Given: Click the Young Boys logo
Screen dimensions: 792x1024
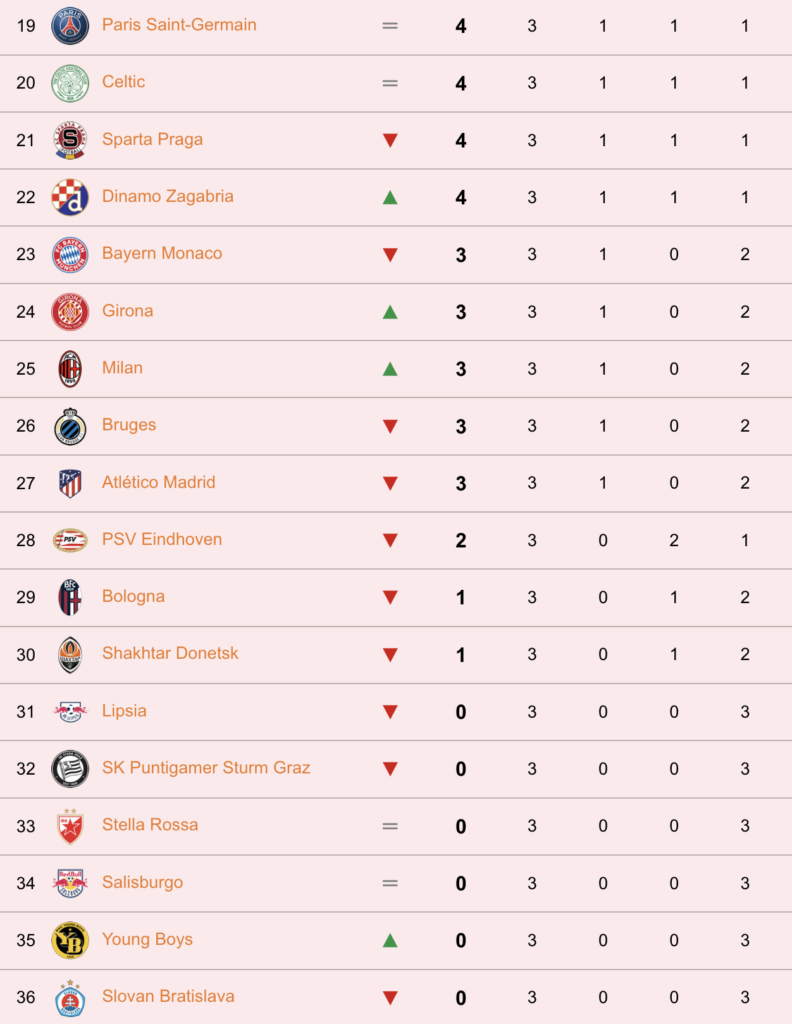Looking at the screenshot, I should coord(70,940).
